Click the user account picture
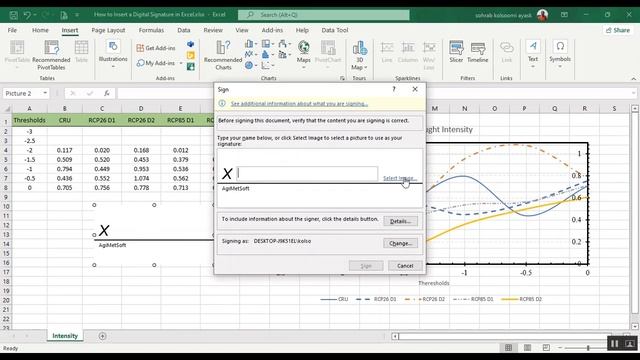The height and width of the screenshot is (360, 640). (542, 15)
